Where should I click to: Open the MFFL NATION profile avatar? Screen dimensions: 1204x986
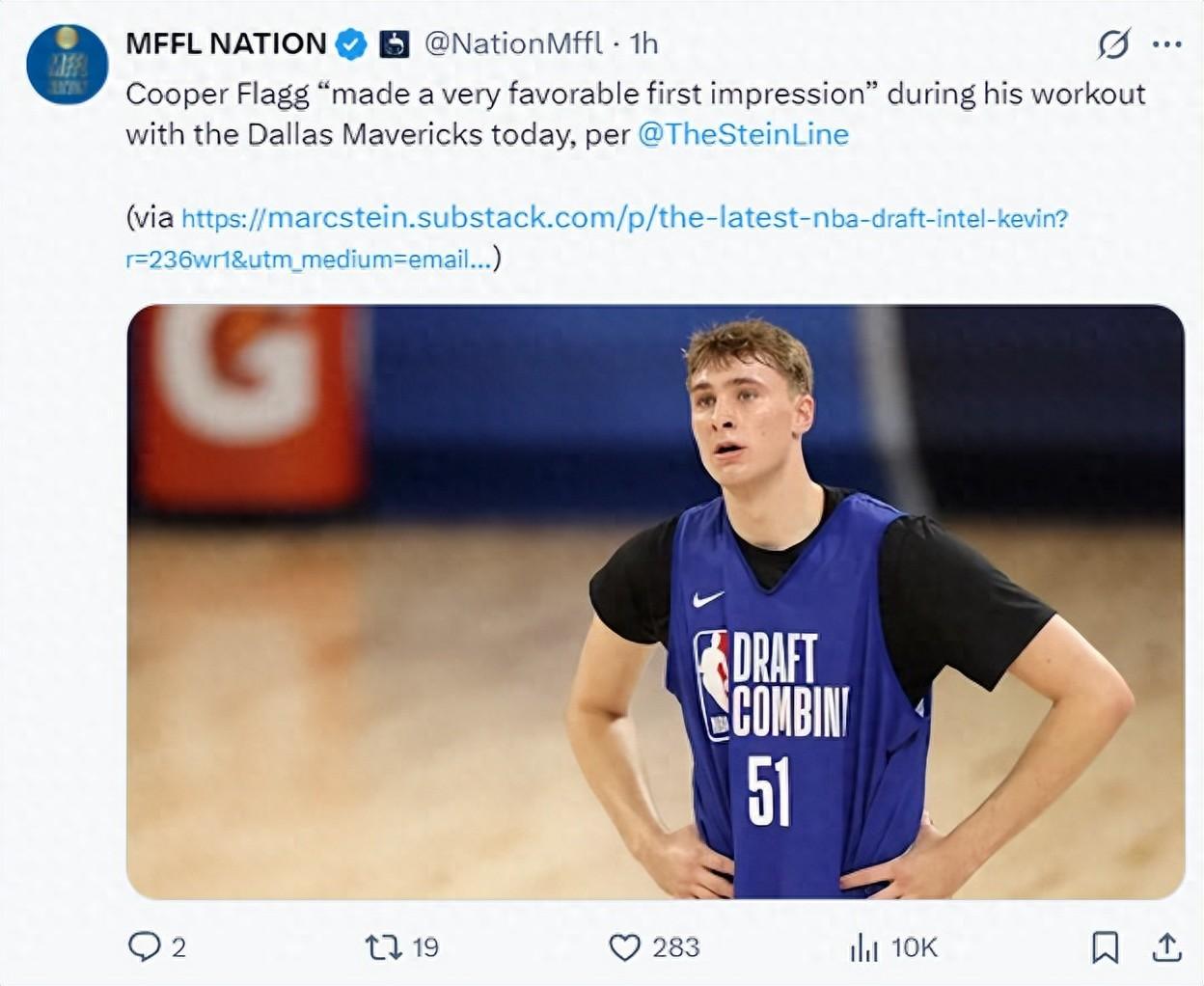67,65
